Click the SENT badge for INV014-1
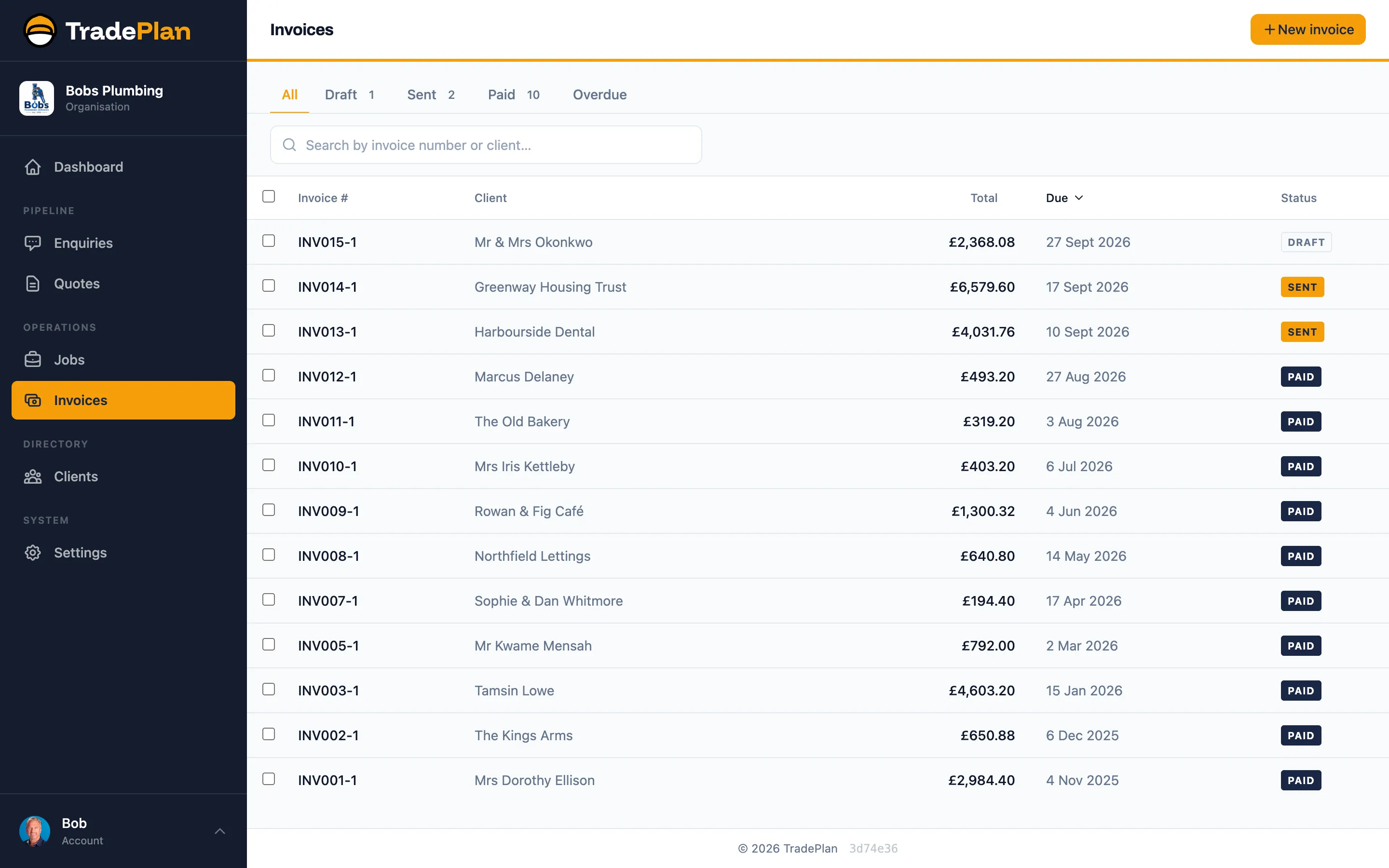Image resolution: width=1389 pixels, height=868 pixels. (1302, 287)
